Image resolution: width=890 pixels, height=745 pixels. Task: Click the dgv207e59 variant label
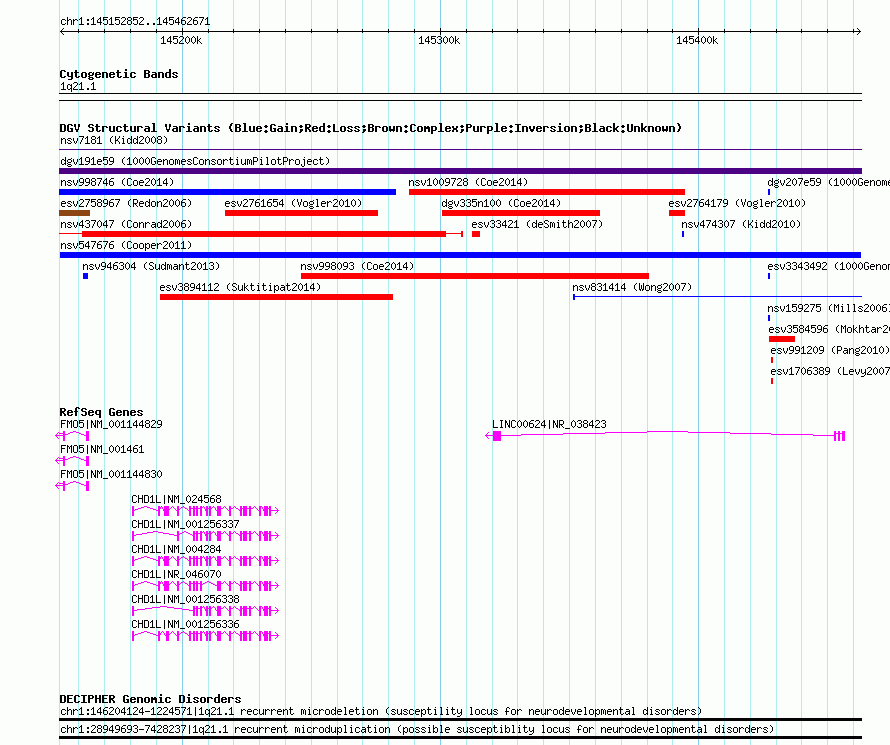pyautogui.click(x=828, y=182)
